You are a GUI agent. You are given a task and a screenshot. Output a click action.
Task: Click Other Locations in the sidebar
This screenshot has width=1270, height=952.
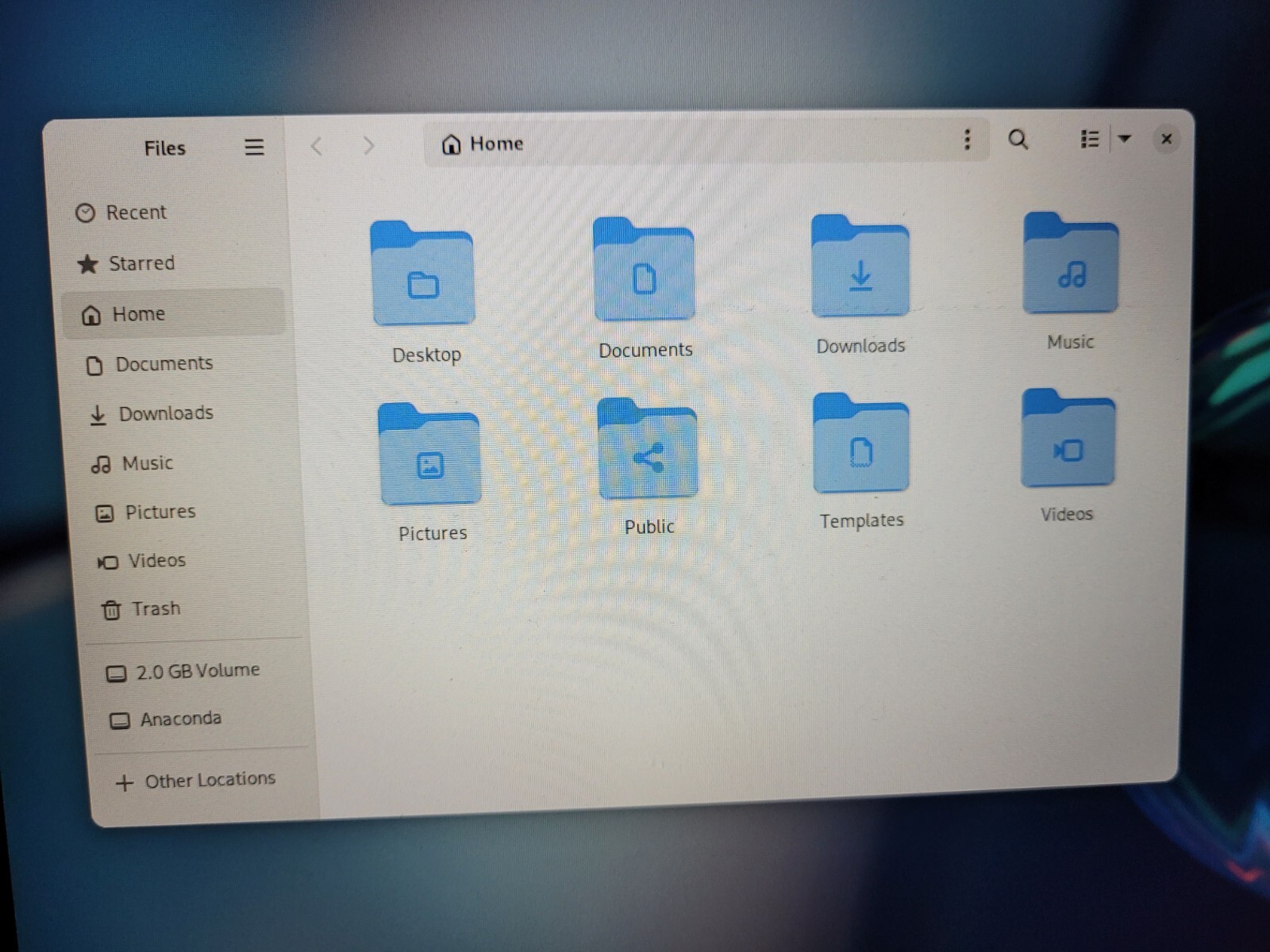click(x=205, y=781)
